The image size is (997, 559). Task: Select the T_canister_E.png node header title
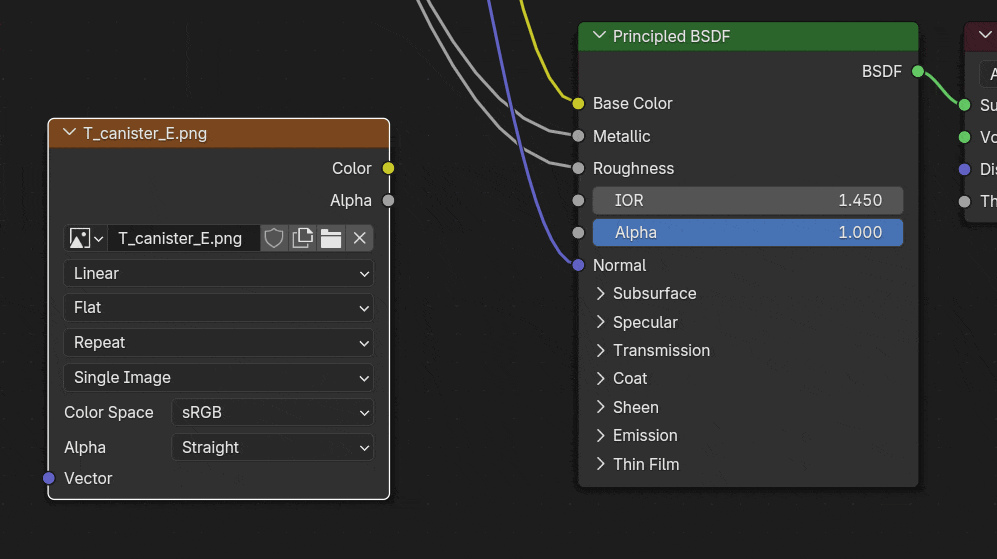tap(145, 134)
